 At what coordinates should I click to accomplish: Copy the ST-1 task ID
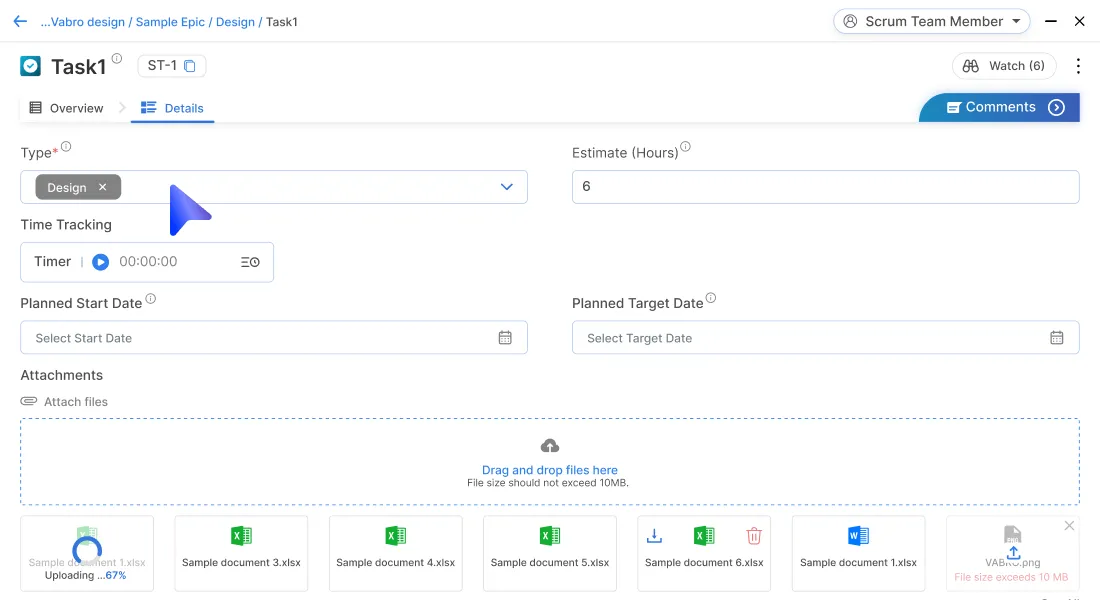coord(189,66)
